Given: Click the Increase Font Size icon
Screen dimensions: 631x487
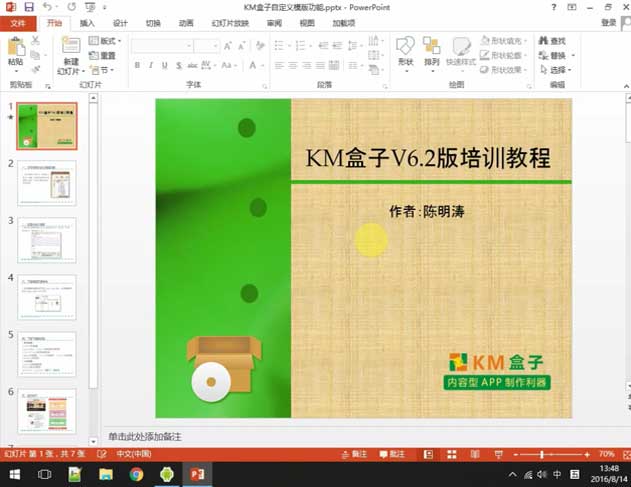Looking at the screenshot, I should pos(228,46).
